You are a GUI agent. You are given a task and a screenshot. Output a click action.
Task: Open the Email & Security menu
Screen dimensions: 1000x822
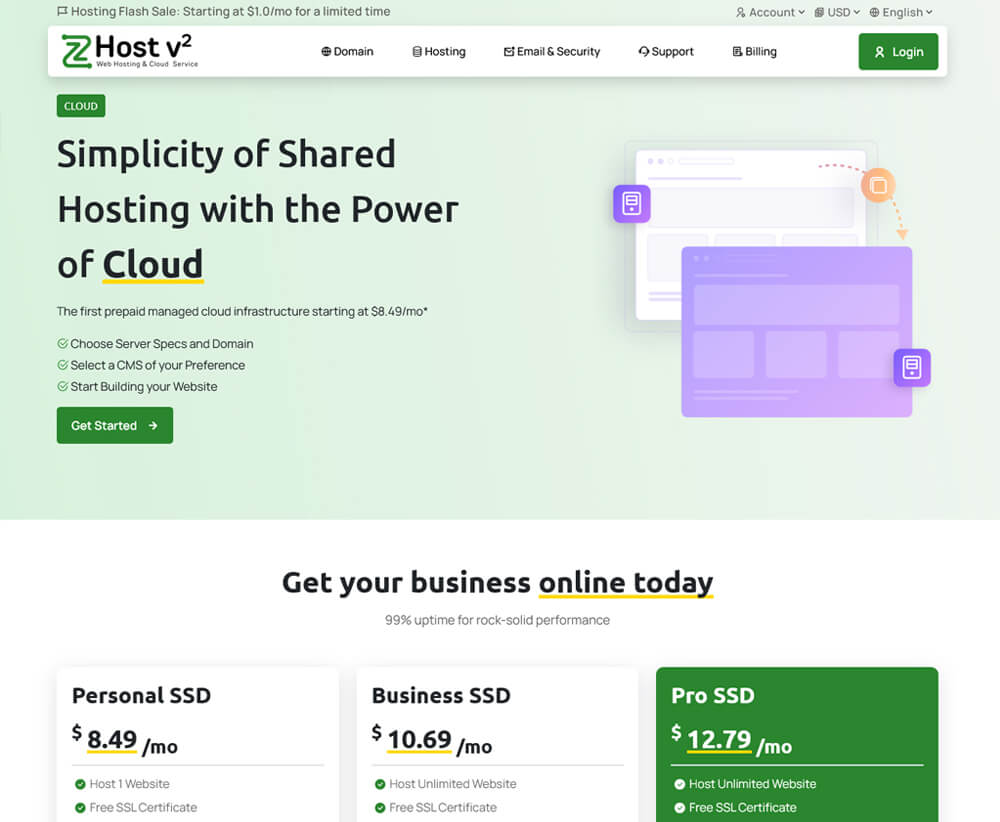(552, 52)
